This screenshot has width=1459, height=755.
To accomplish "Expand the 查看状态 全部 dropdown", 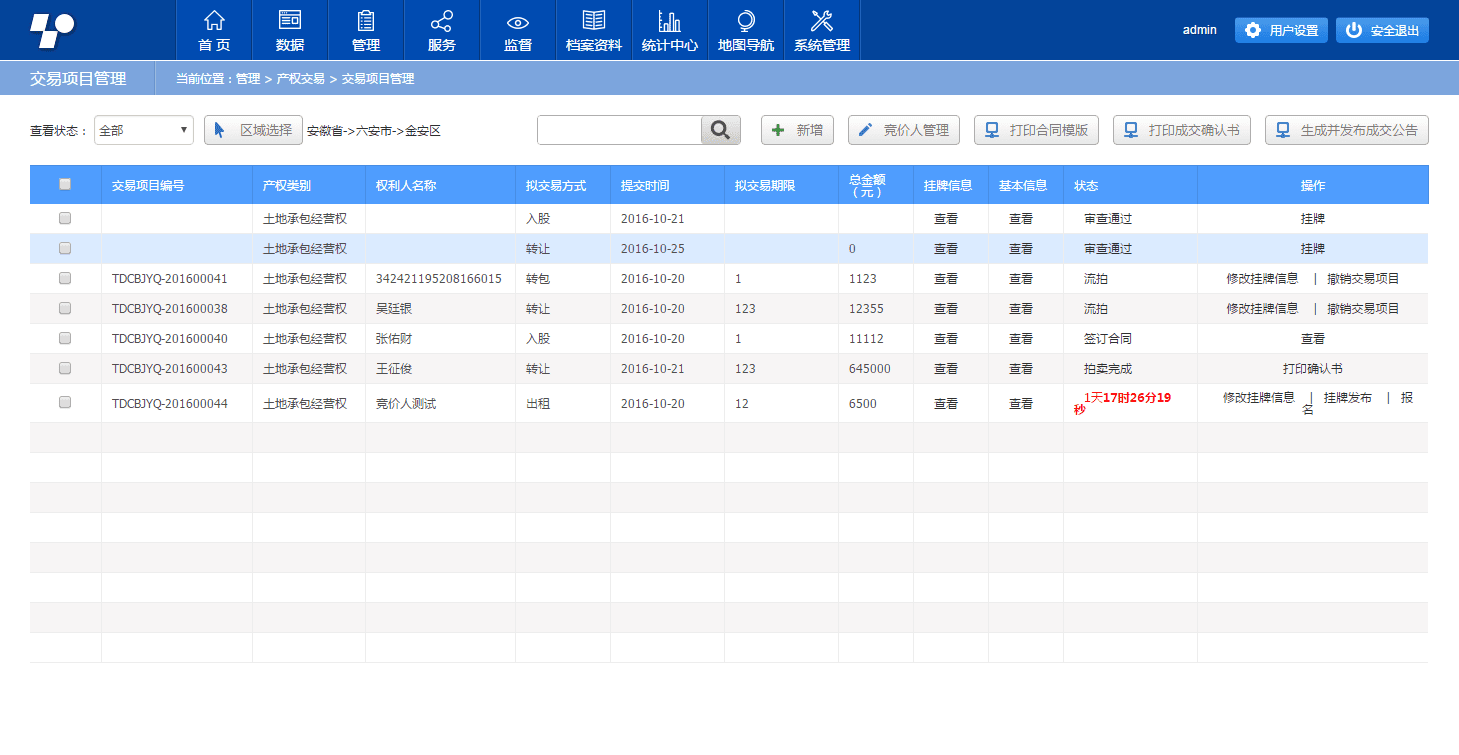I will point(144,130).
